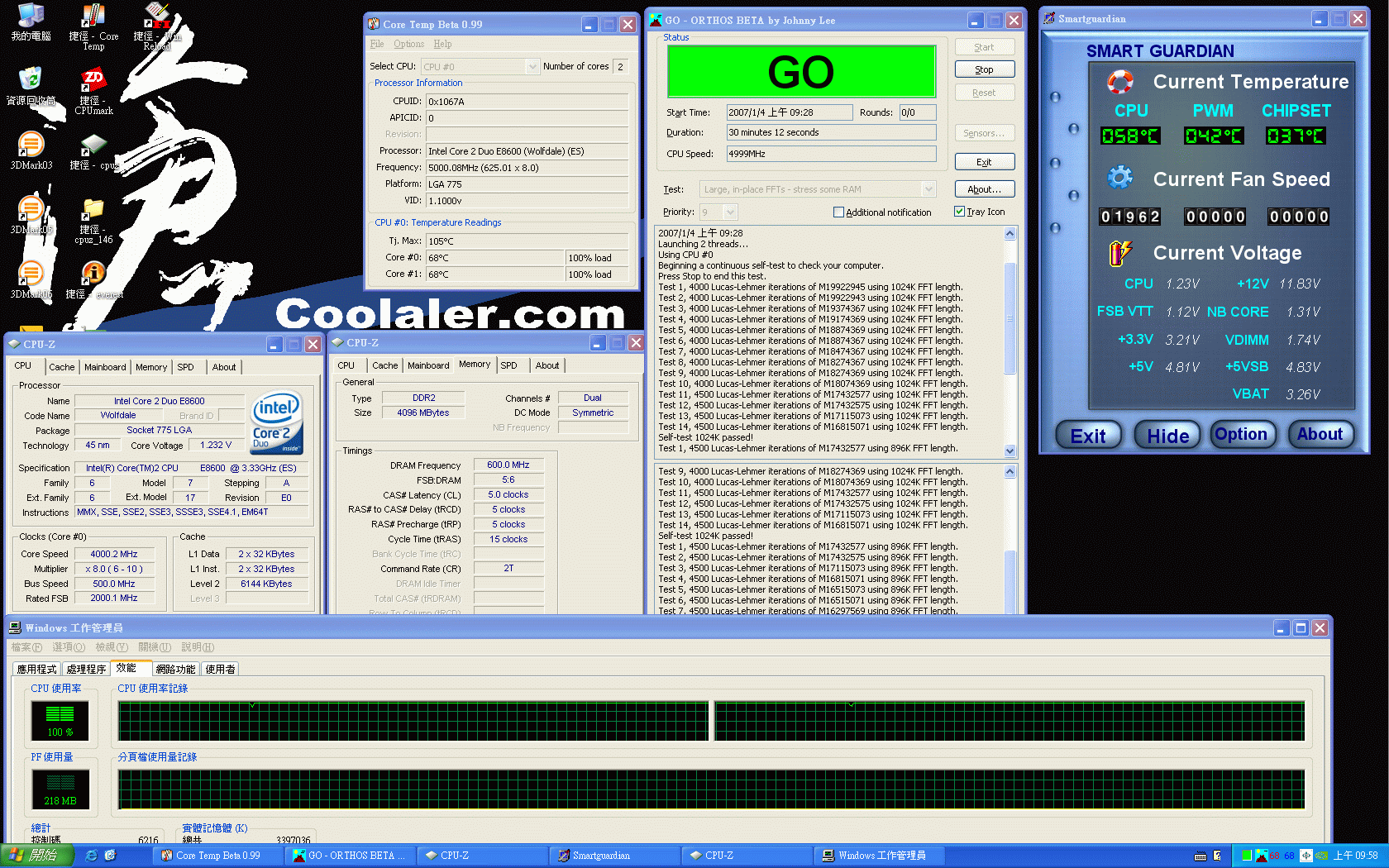1389x868 pixels.
Task: Enable Additional notification checkbox in ORTHOS
Action: tap(838, 212)
